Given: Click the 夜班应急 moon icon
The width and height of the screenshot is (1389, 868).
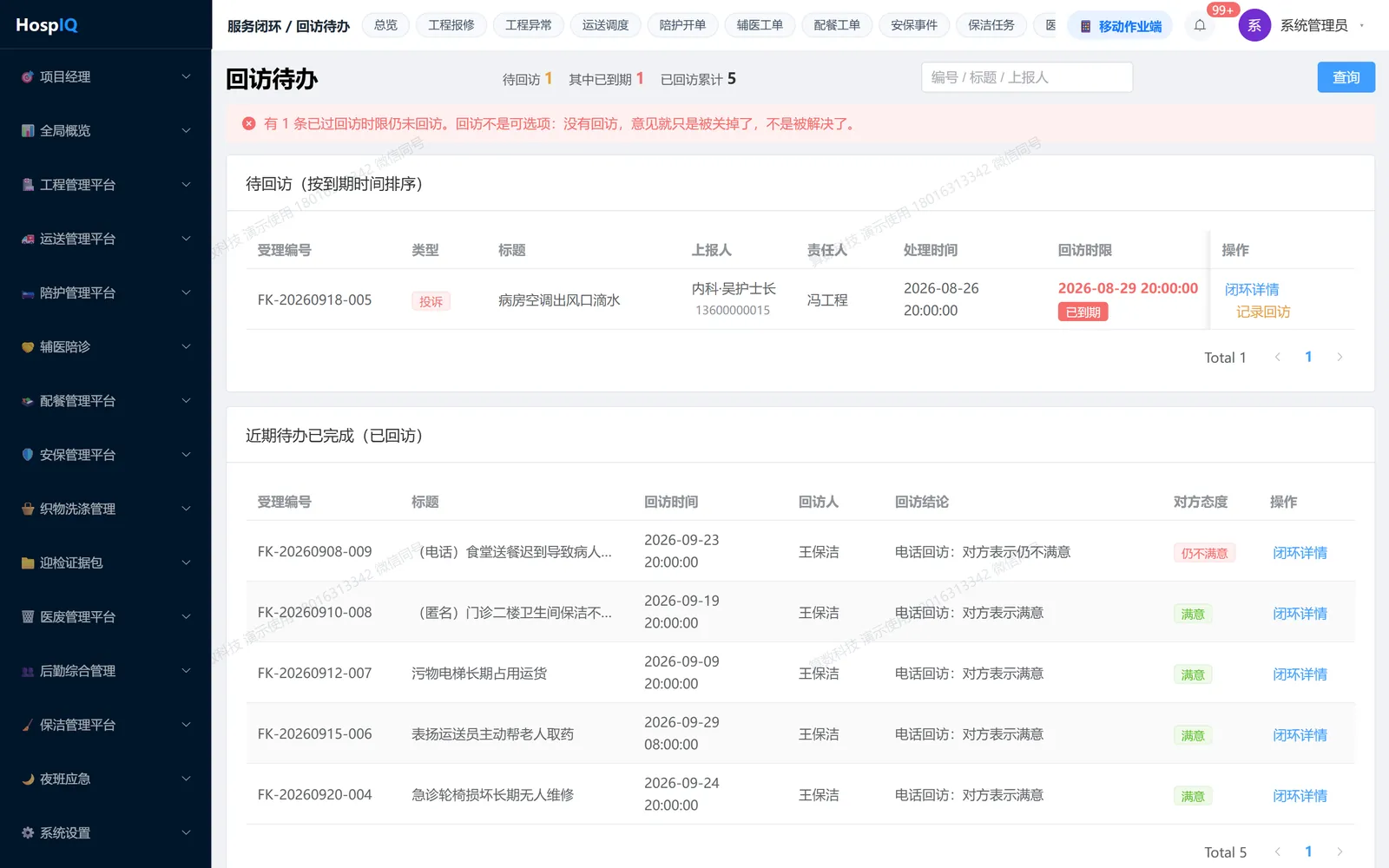Looking at the screenshot, I should coord(28,779).
